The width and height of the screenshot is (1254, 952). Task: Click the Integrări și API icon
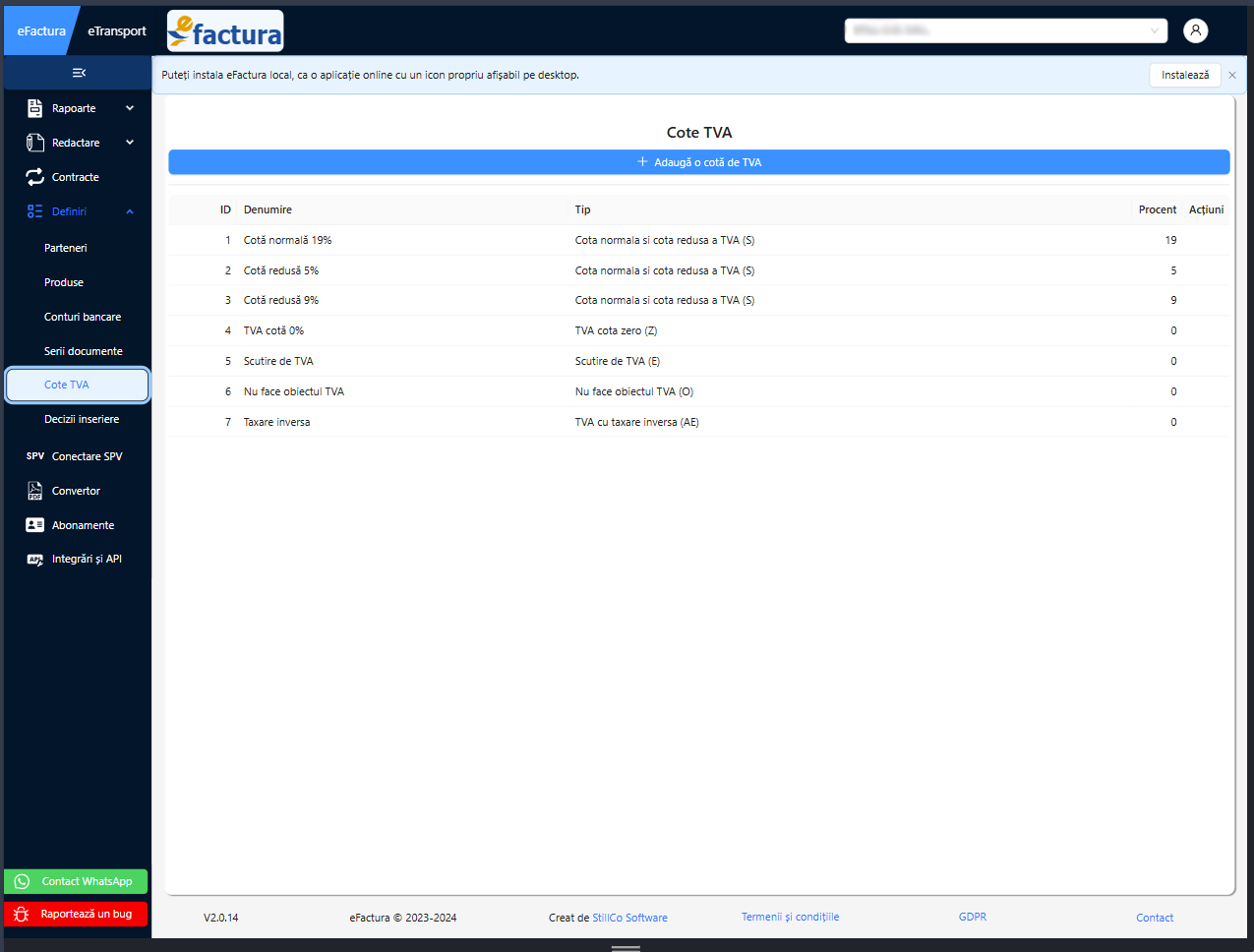point(35,560)
